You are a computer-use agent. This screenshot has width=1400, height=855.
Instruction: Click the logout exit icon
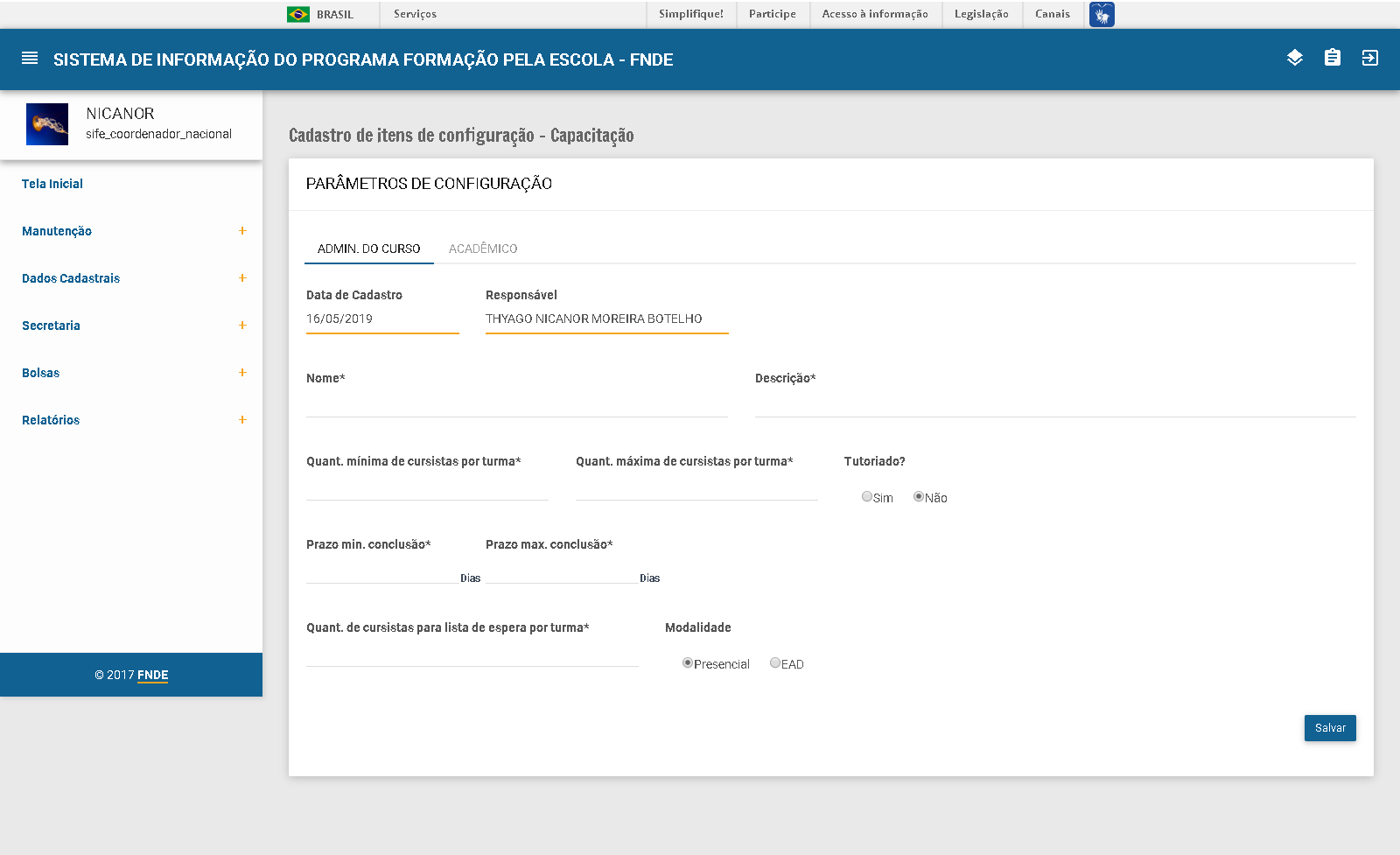(x=1369, y=58)
